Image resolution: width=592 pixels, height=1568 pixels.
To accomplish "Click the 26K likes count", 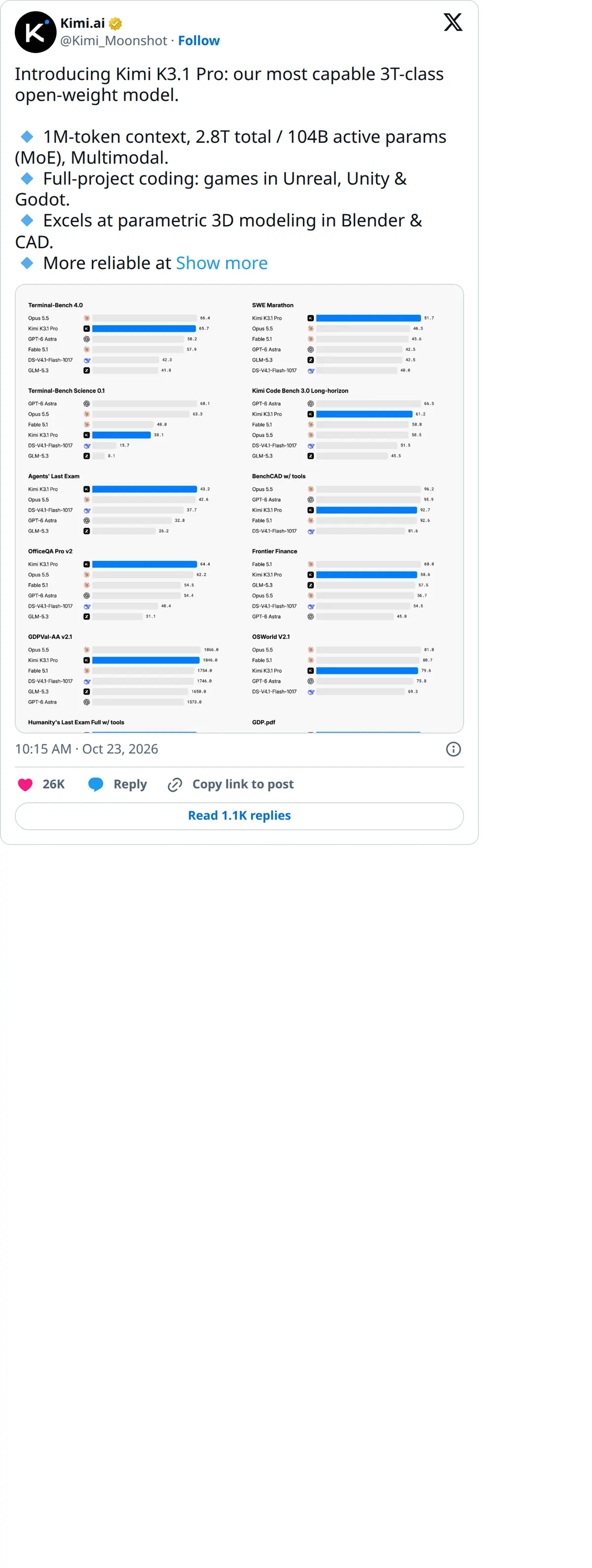I will click(54, 784).
